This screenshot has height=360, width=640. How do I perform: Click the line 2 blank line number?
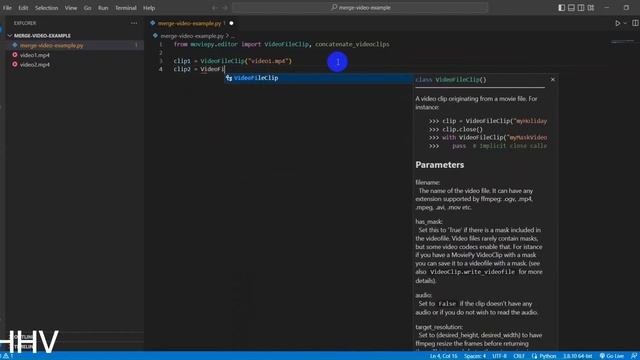pyautogui.click(x=161, y=53)
